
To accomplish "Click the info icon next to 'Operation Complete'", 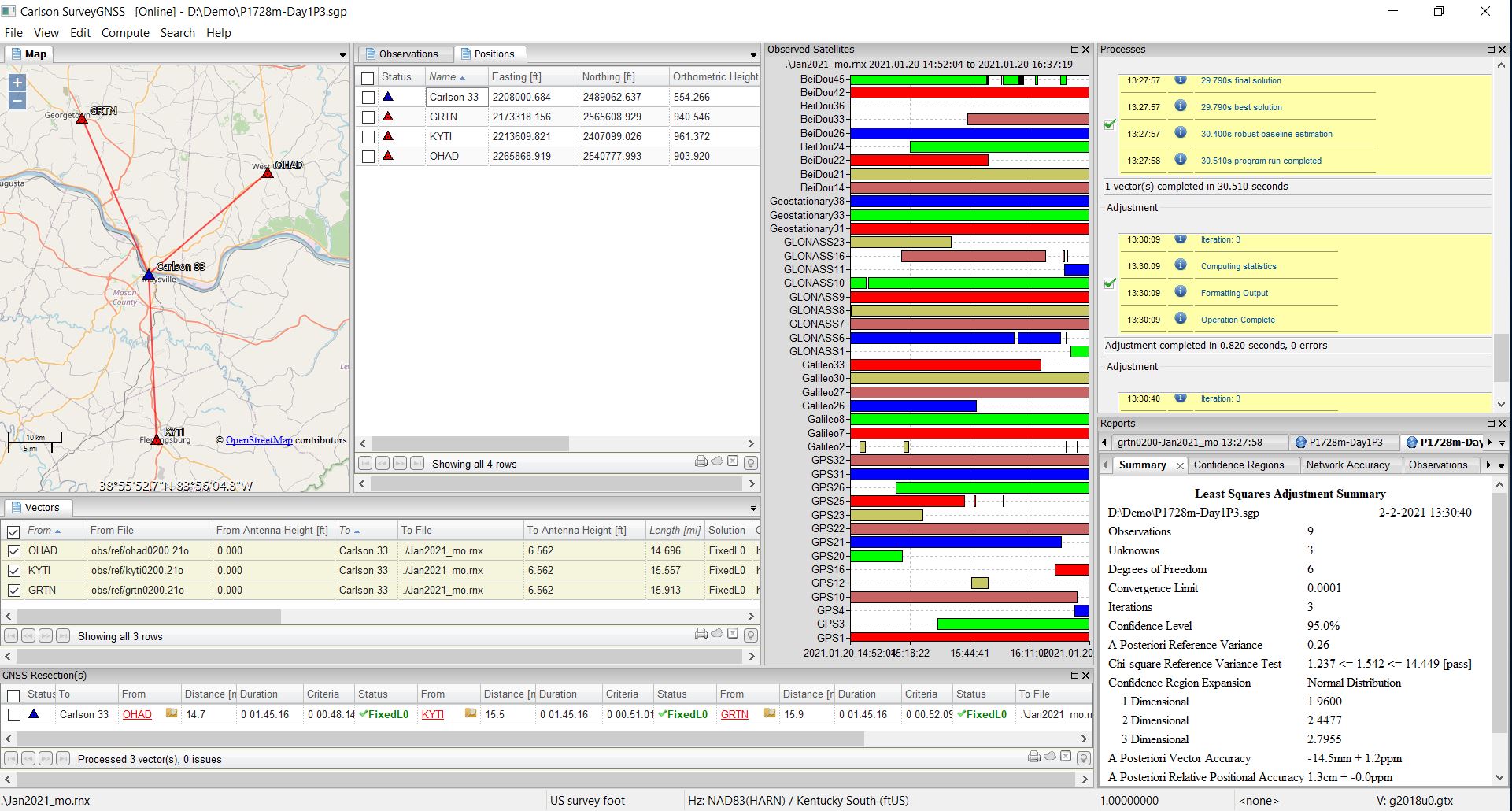I will 1181,320.
